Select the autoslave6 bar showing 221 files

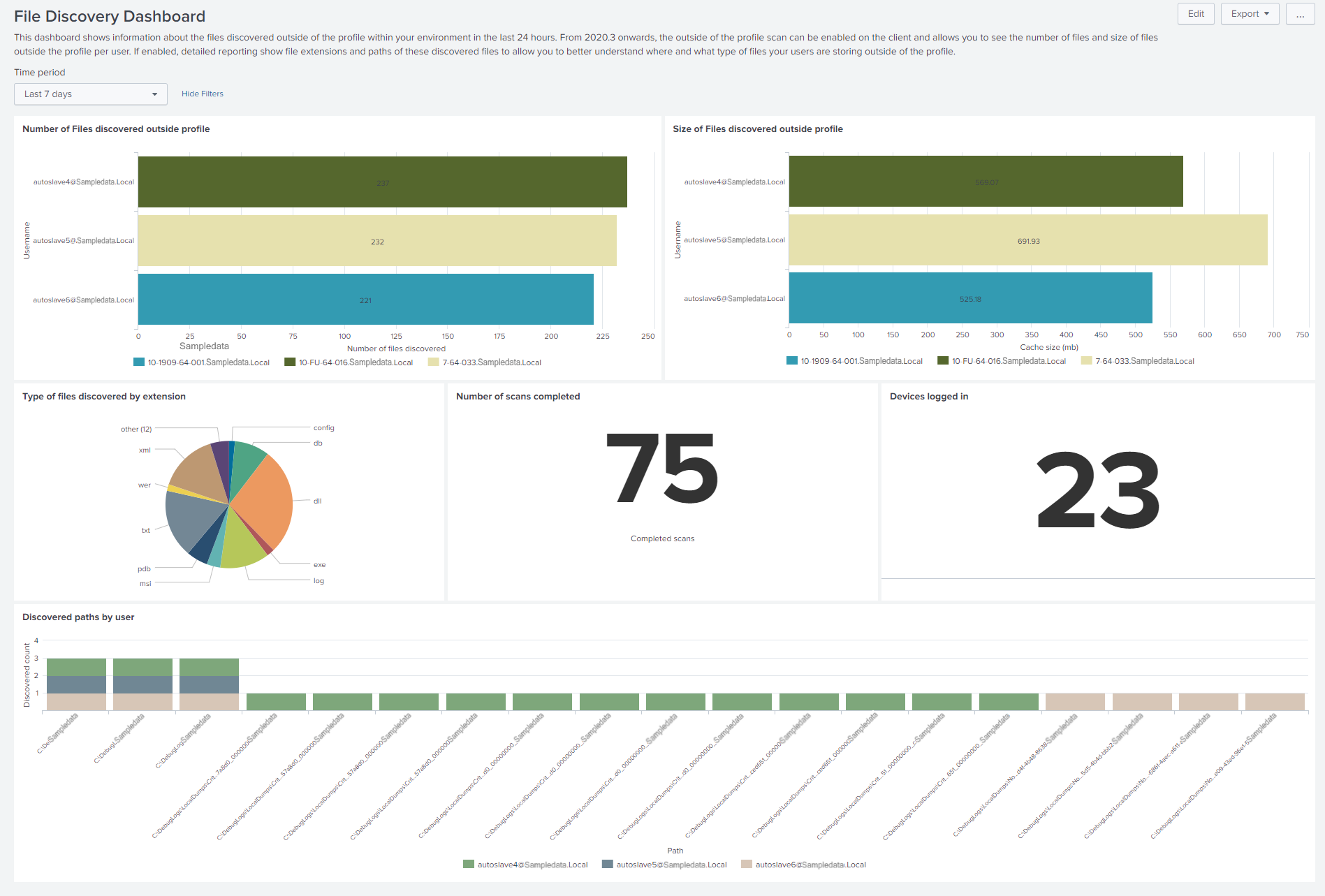coord(366,300)
